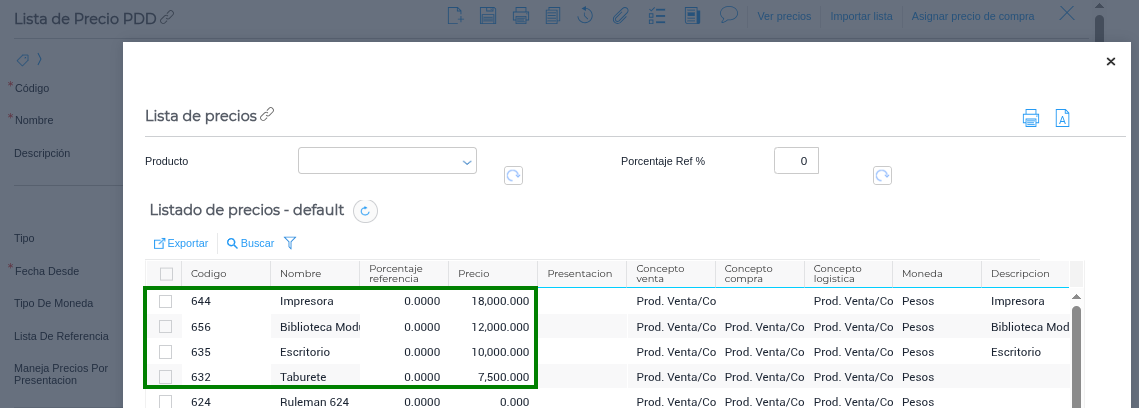The width and height of the screenshot is (1139, 408).
Task: Open the filter funnel in the grid toolbar
Action: coord(290,243)
